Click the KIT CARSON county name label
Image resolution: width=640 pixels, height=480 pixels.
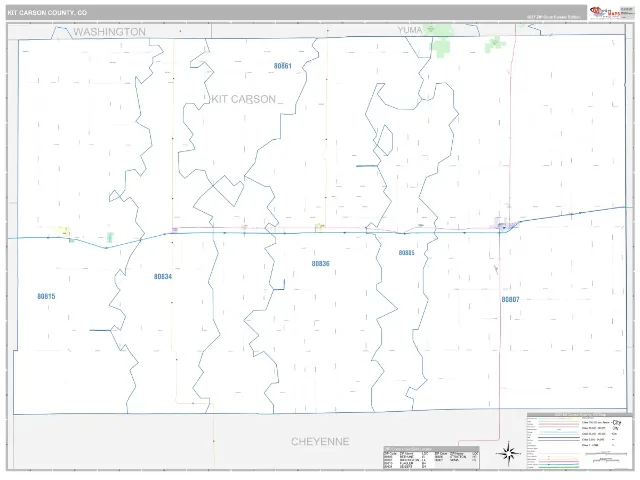click(244, 99)
